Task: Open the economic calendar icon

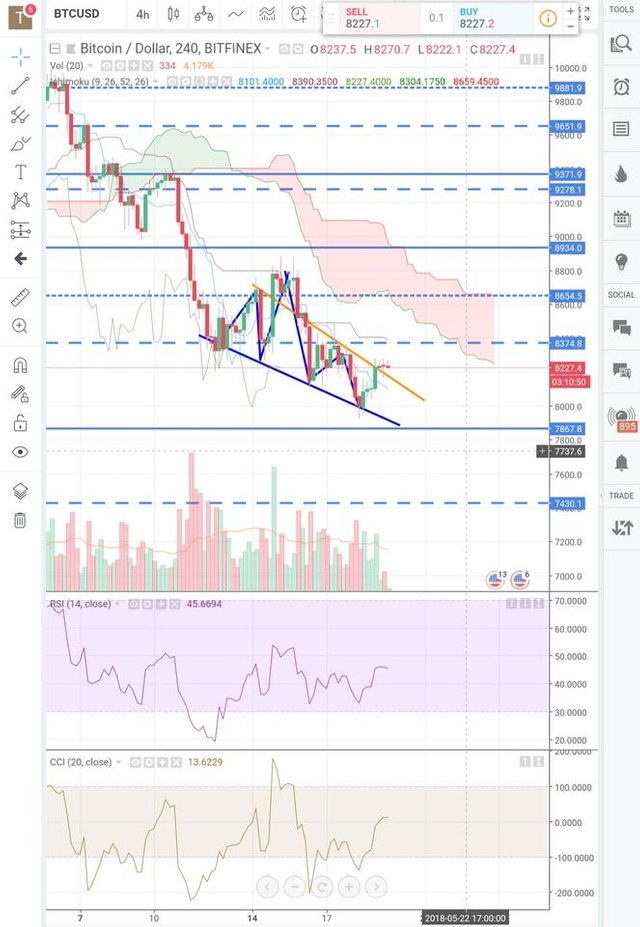Action: click(x=621, y=219)
